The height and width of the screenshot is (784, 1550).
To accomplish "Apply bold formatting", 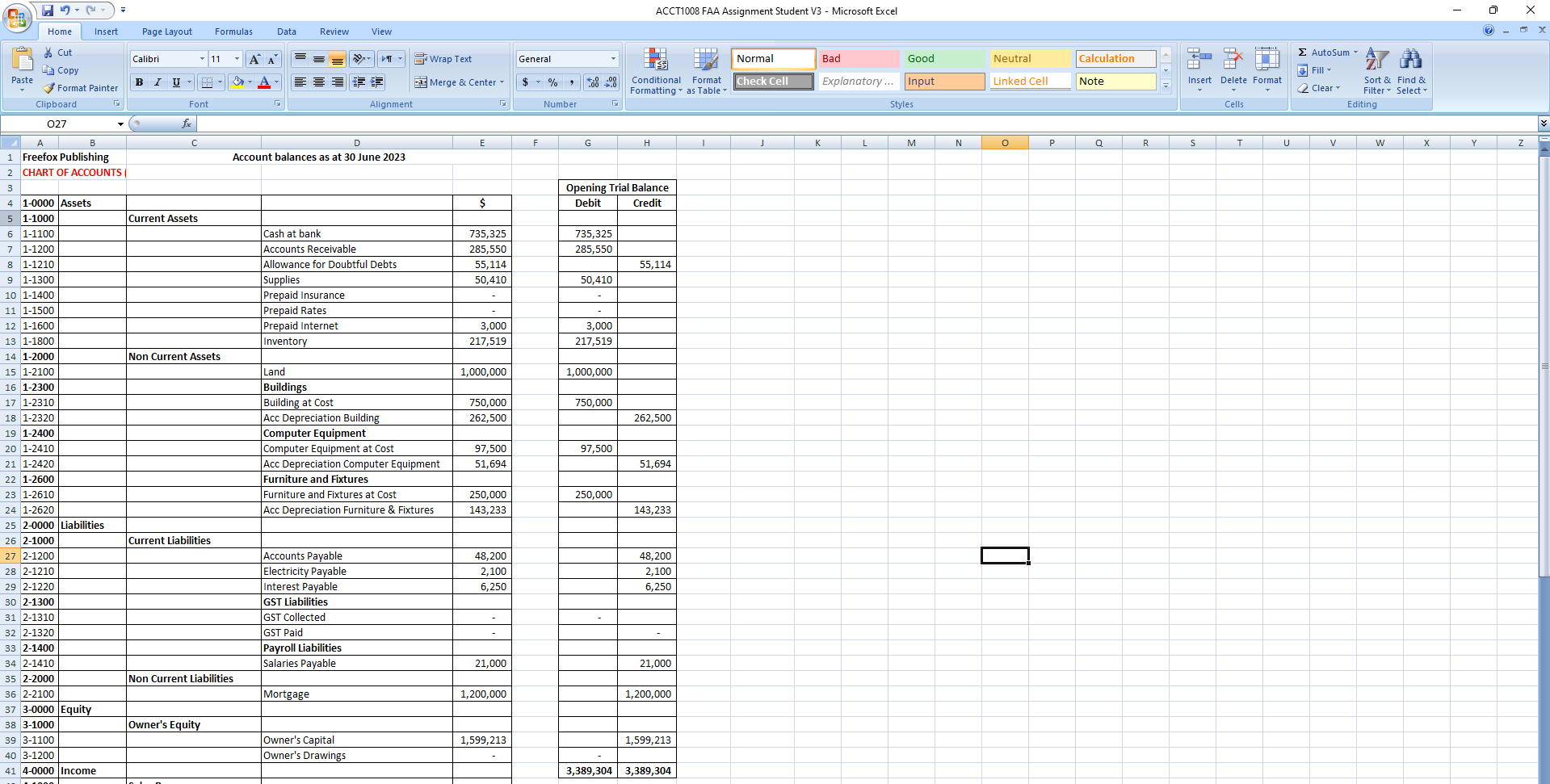I will [x=138, y=82].
